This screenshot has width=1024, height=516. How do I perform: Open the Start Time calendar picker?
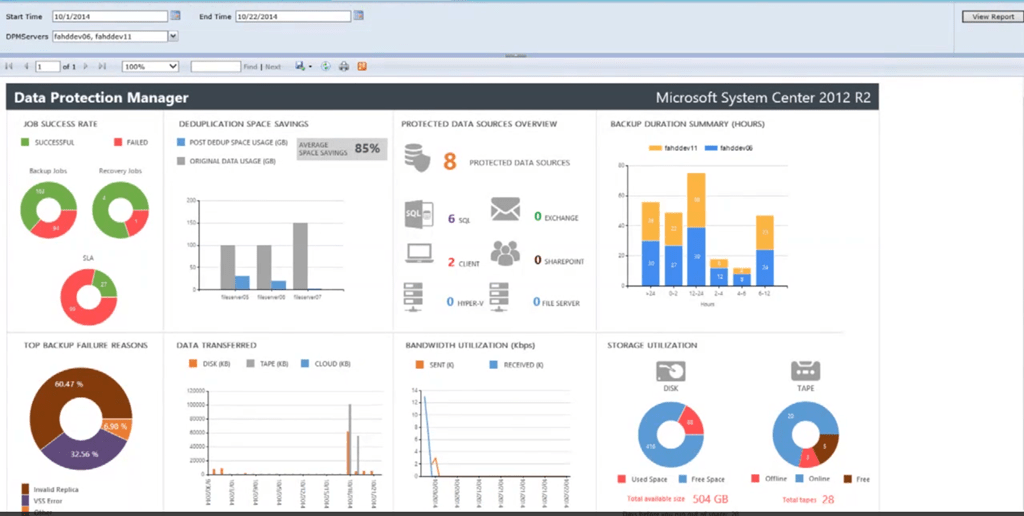[x=175, y=16]
